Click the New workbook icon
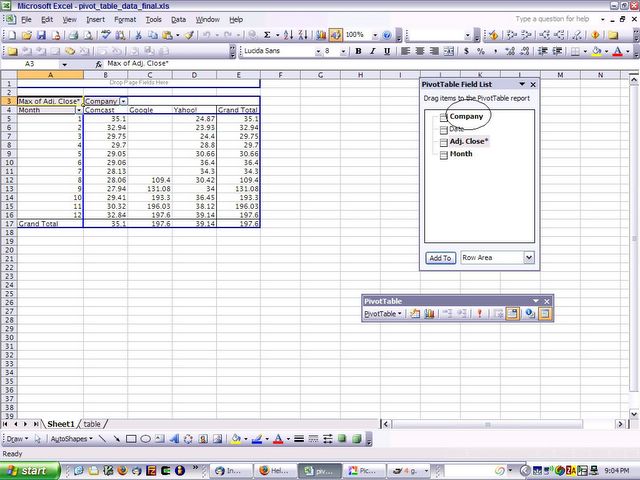The height and width of the screenshot is (480, 640). click(x=12, y=36)
